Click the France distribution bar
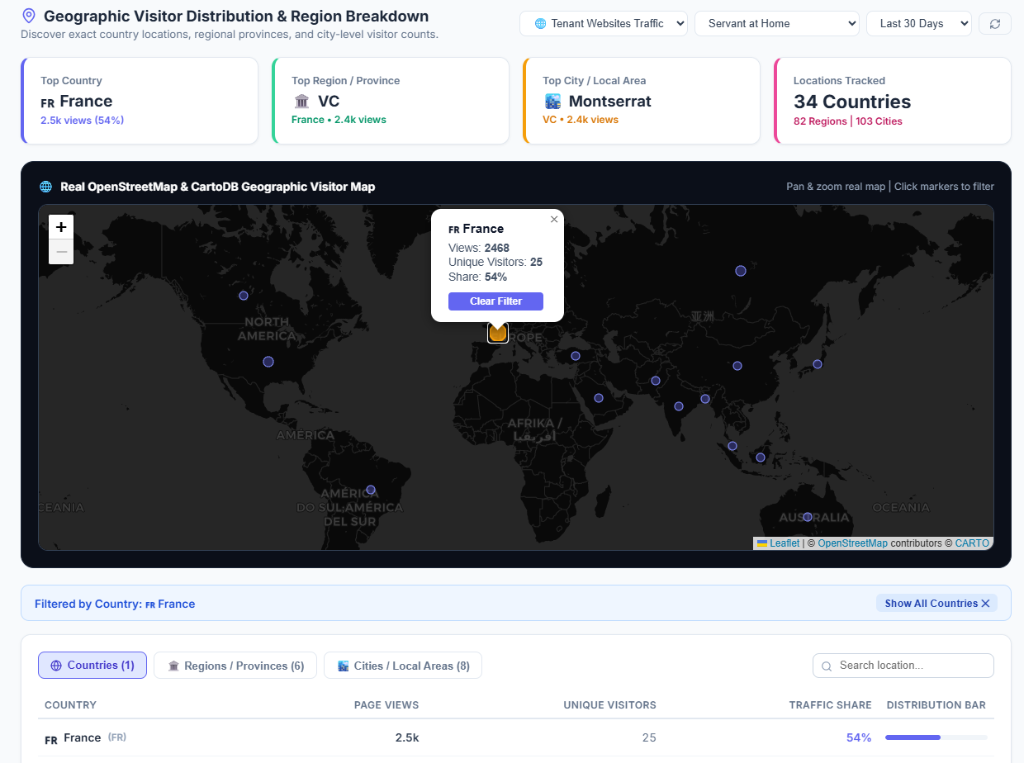1024x763 pixels. (936, 738)
